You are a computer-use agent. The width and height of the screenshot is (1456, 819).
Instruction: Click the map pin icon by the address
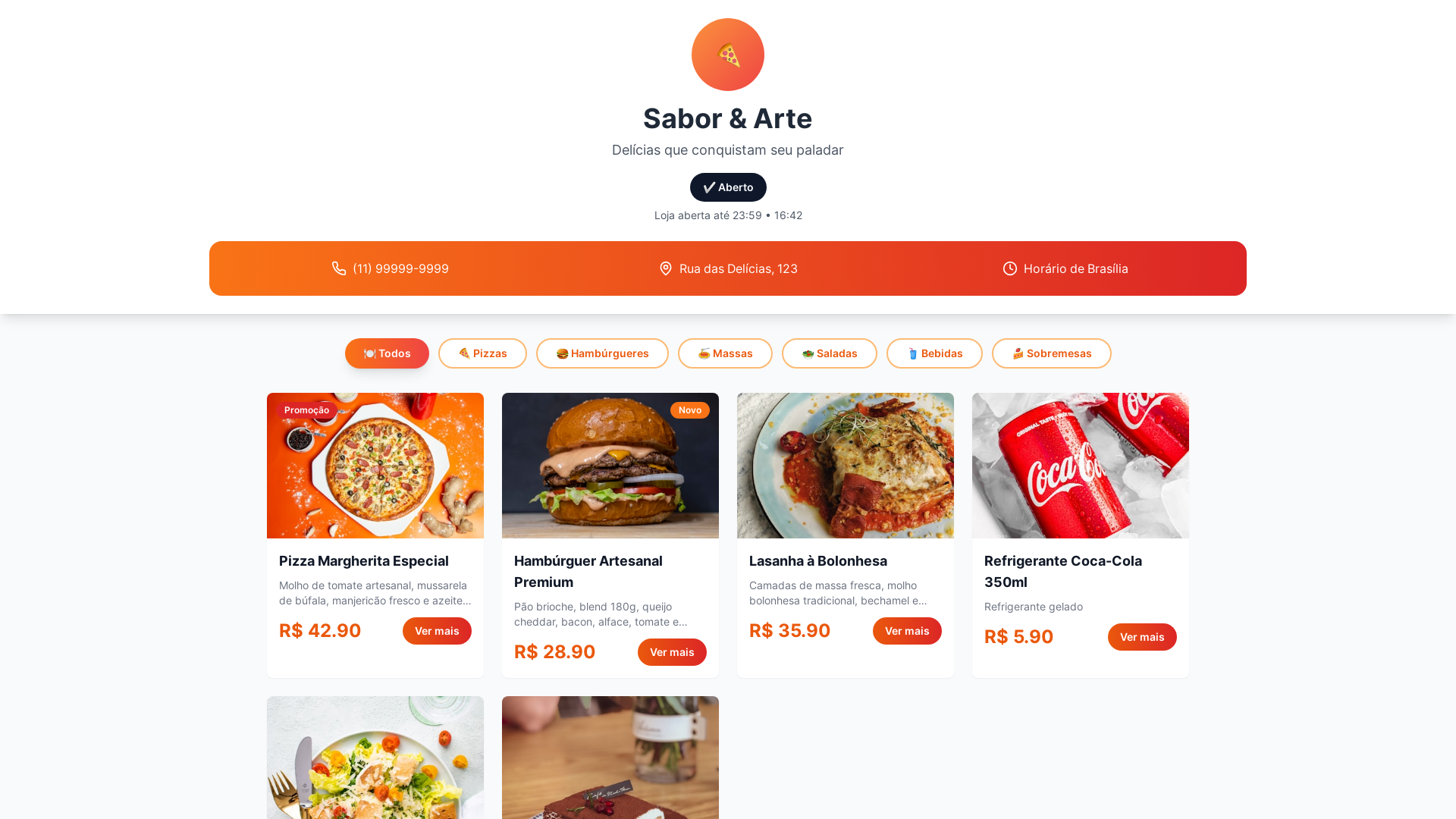click(x=666, y=268)
